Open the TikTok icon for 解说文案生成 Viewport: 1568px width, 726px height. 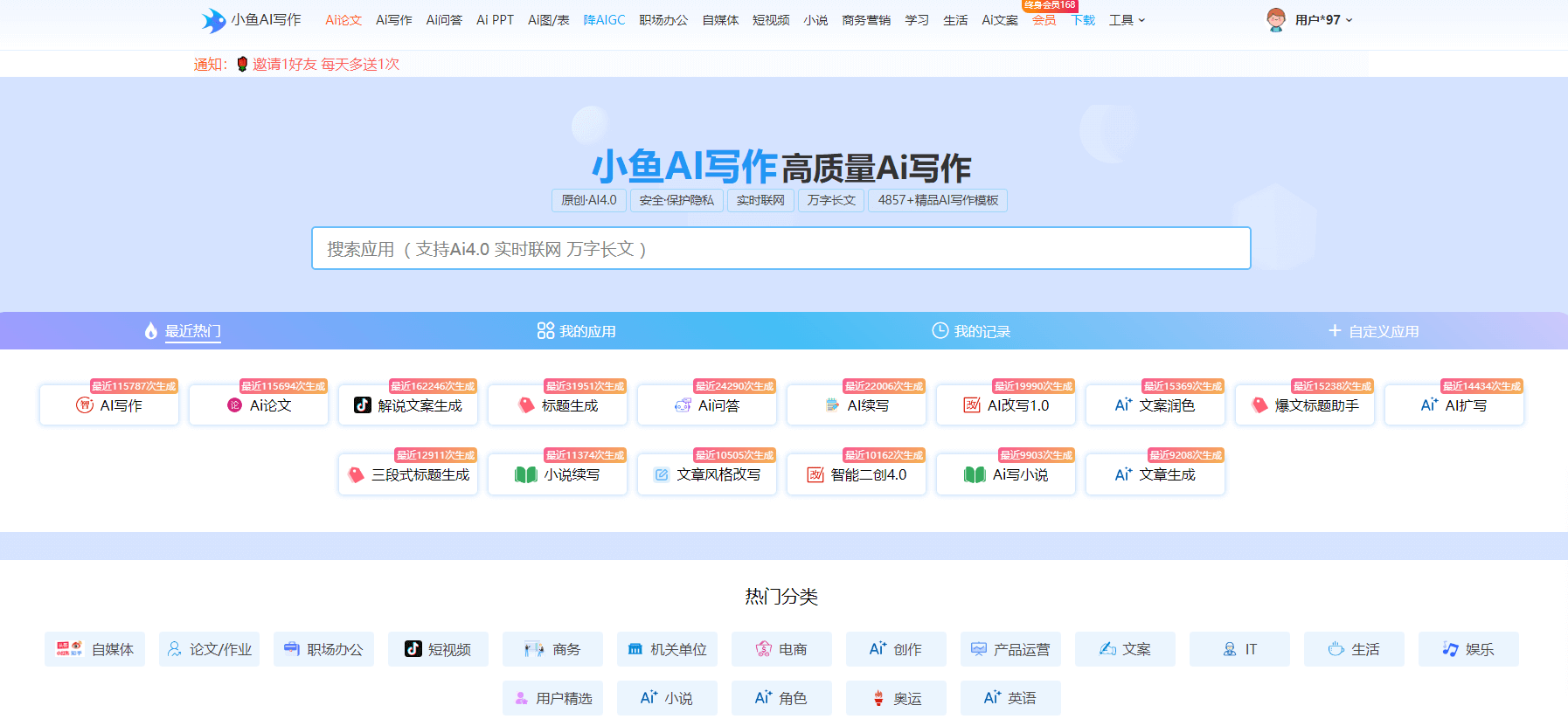362,405
